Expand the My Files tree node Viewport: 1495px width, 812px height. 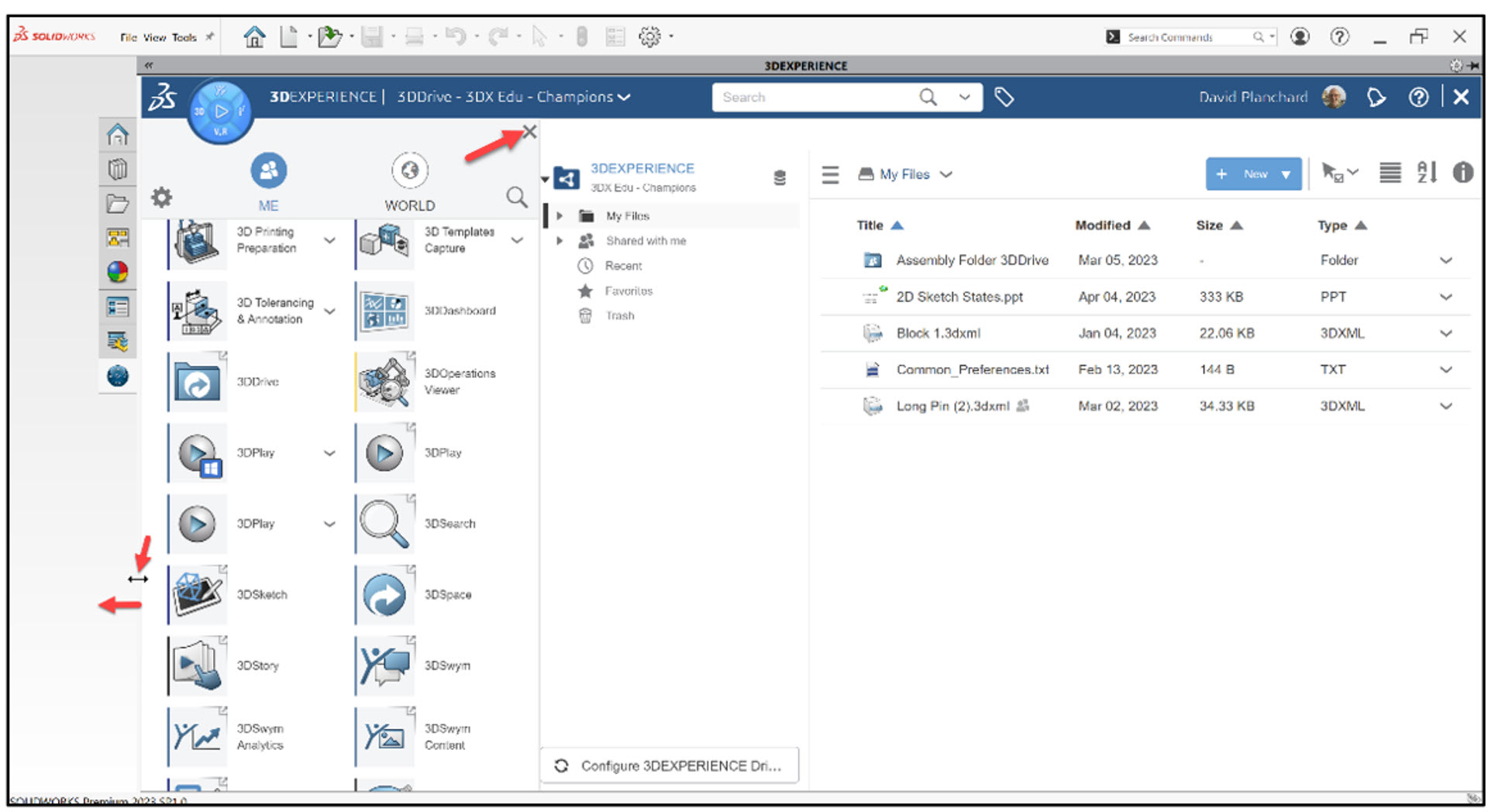[561, 215]
